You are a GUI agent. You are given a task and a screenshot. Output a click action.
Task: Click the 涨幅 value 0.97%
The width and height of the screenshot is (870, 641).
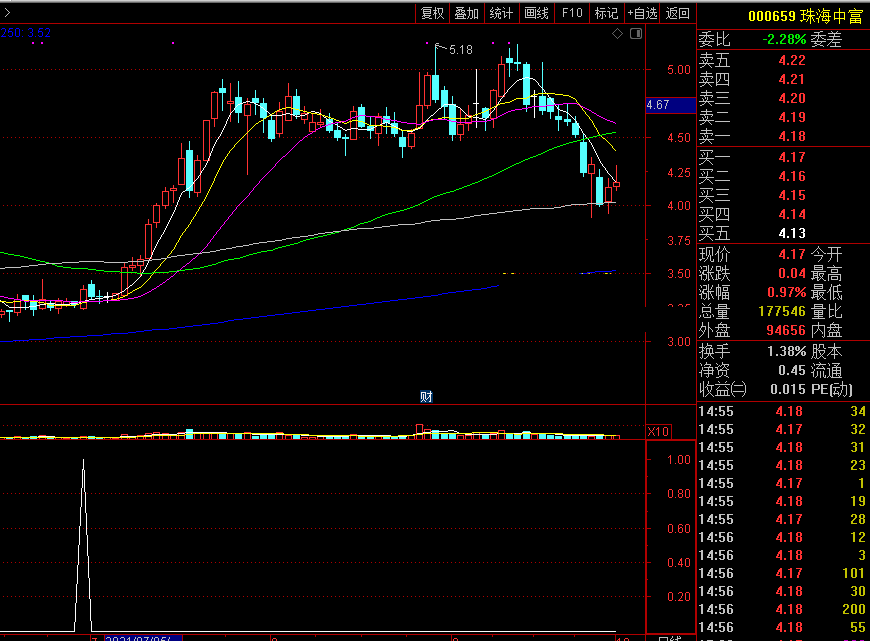click(x=787, y=292)
